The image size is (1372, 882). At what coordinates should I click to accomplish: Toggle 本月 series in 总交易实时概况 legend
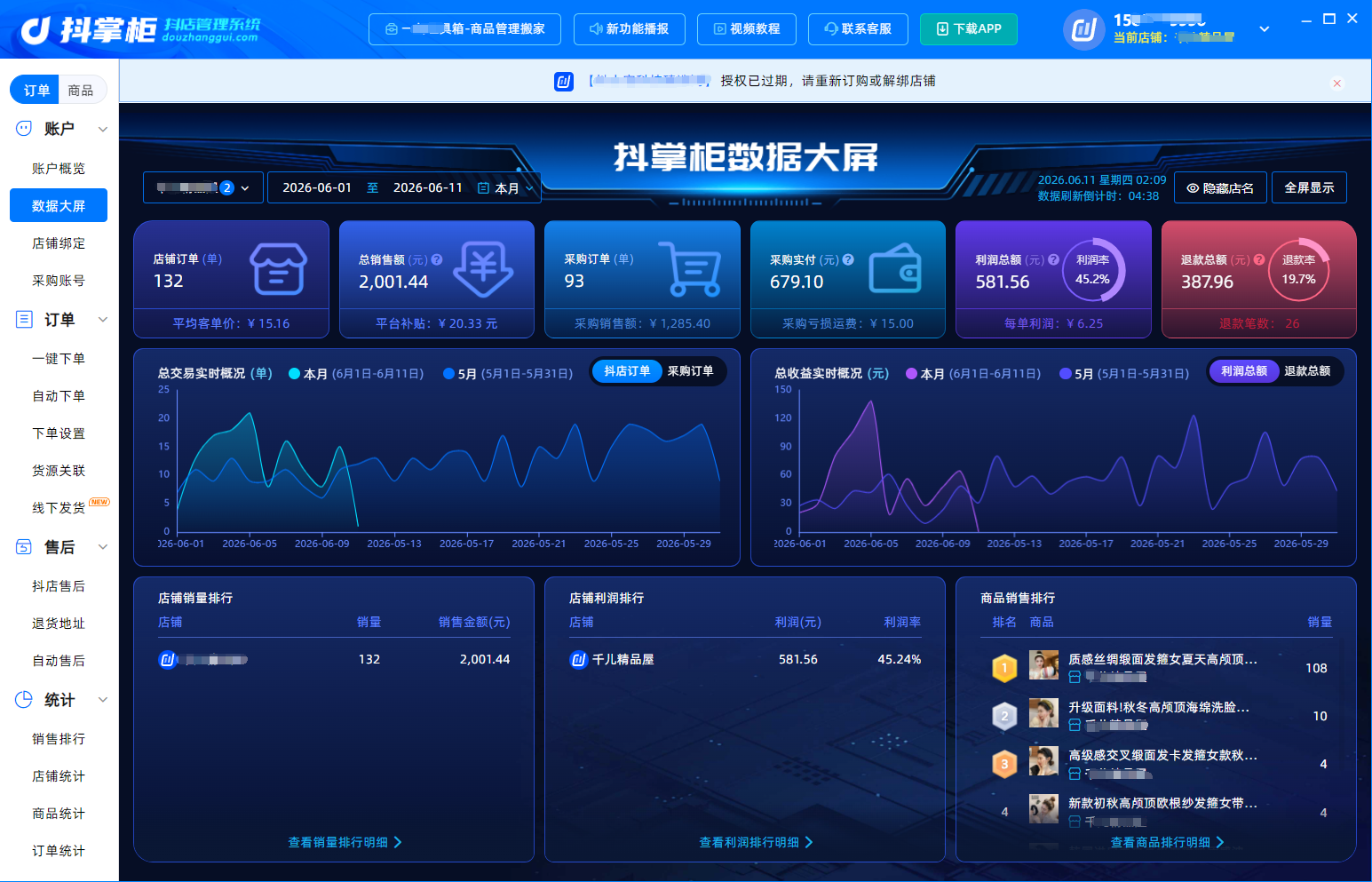(356, 374)
